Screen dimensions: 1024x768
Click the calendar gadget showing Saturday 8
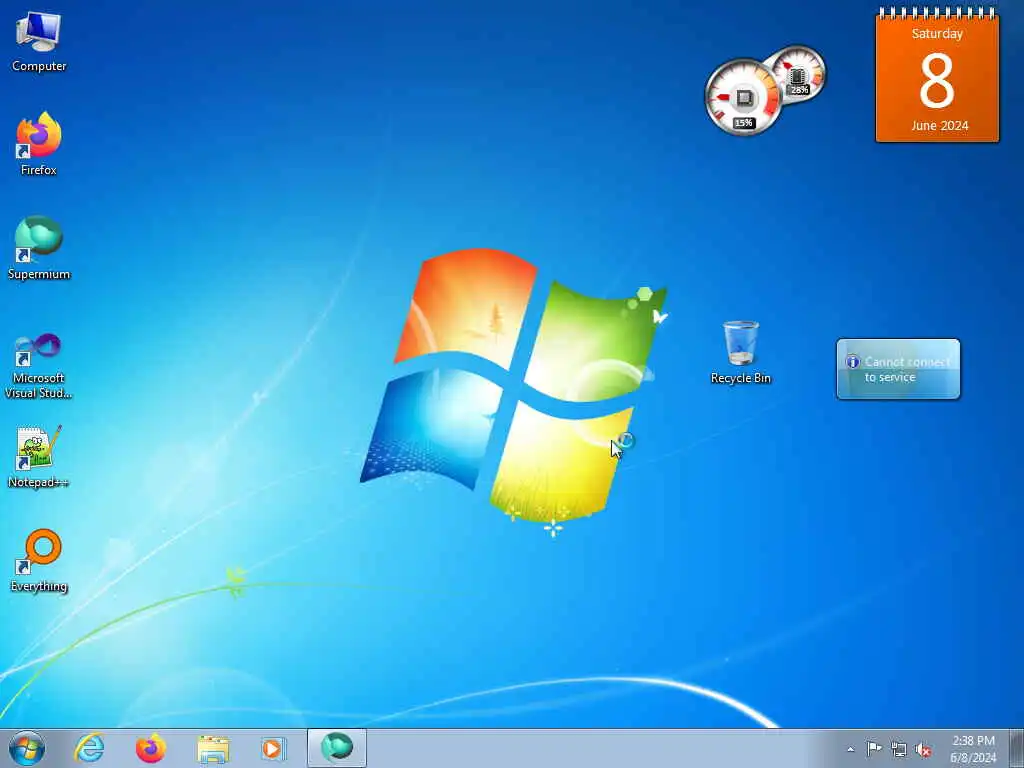937,75
